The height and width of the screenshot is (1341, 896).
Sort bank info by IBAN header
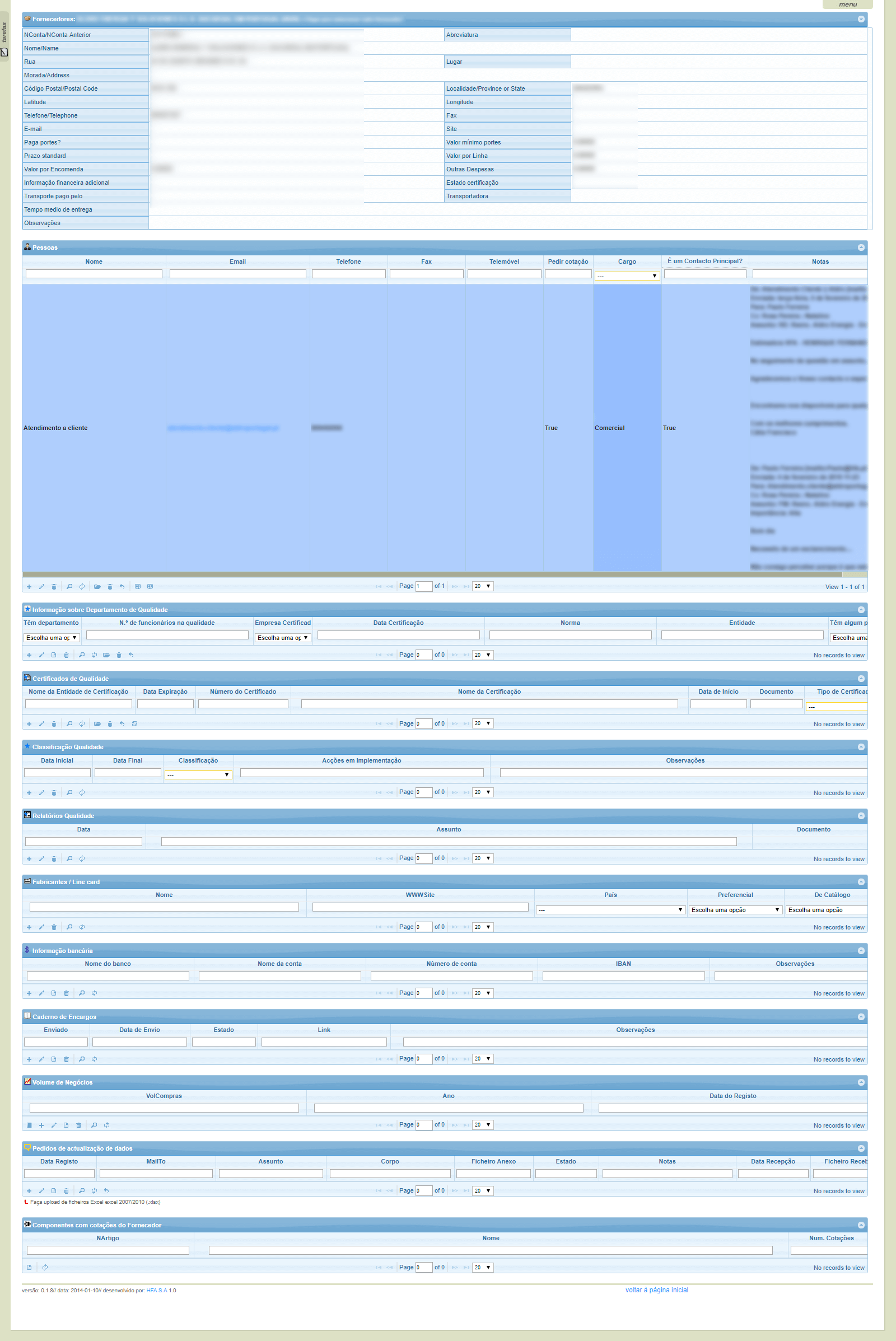point(623,963)
